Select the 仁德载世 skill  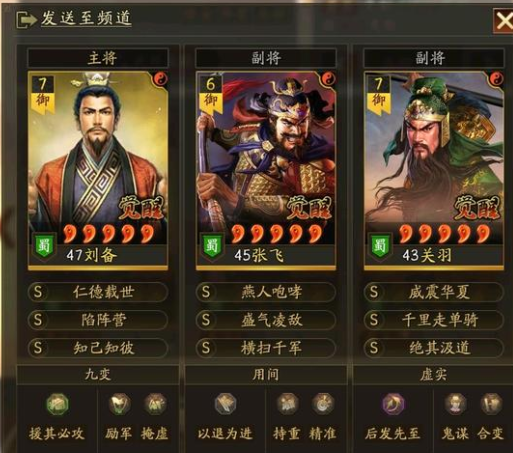tap(98, 292)
